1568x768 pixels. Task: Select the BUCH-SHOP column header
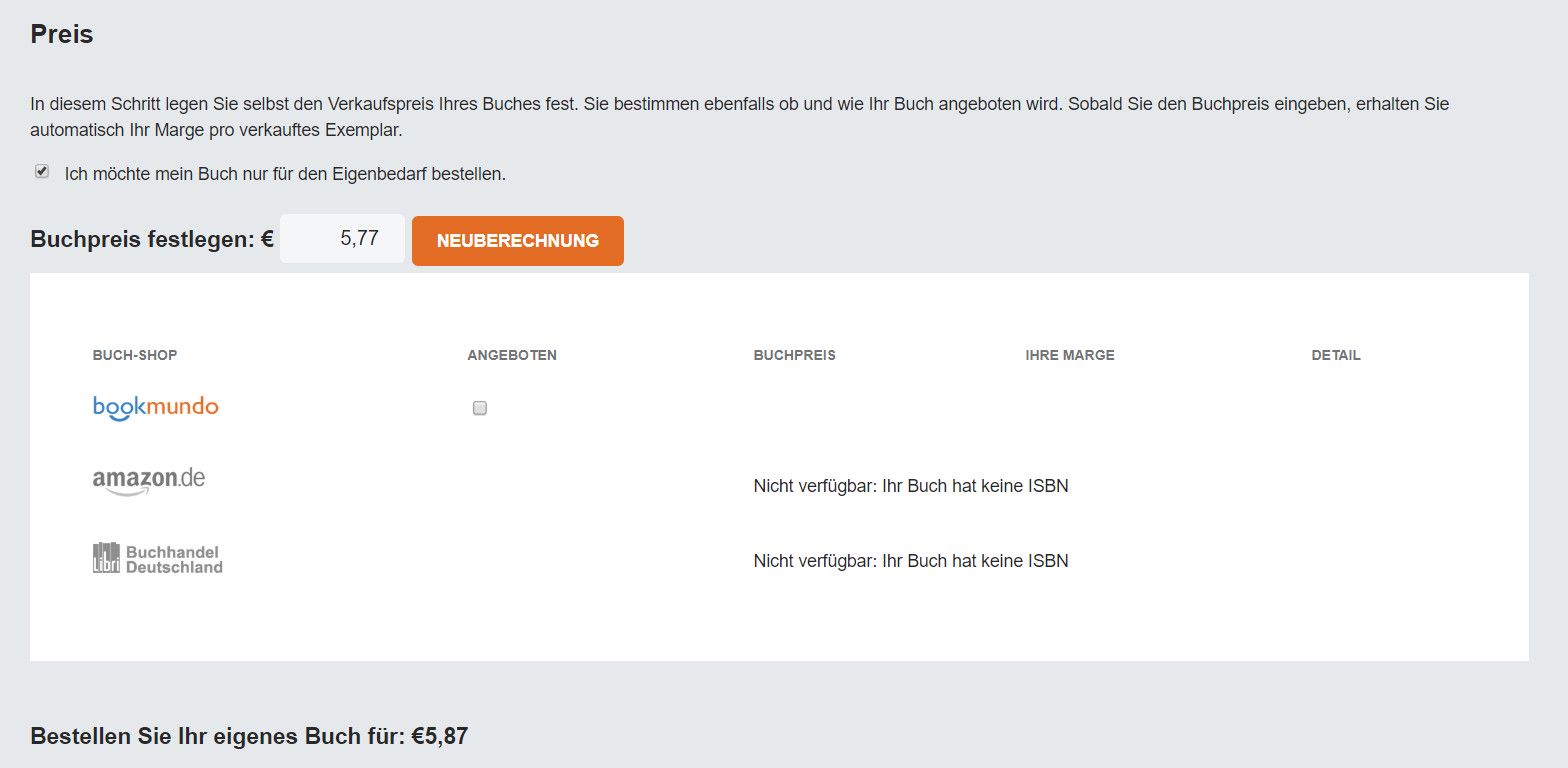pyautogui.click(x=135, y=355)
